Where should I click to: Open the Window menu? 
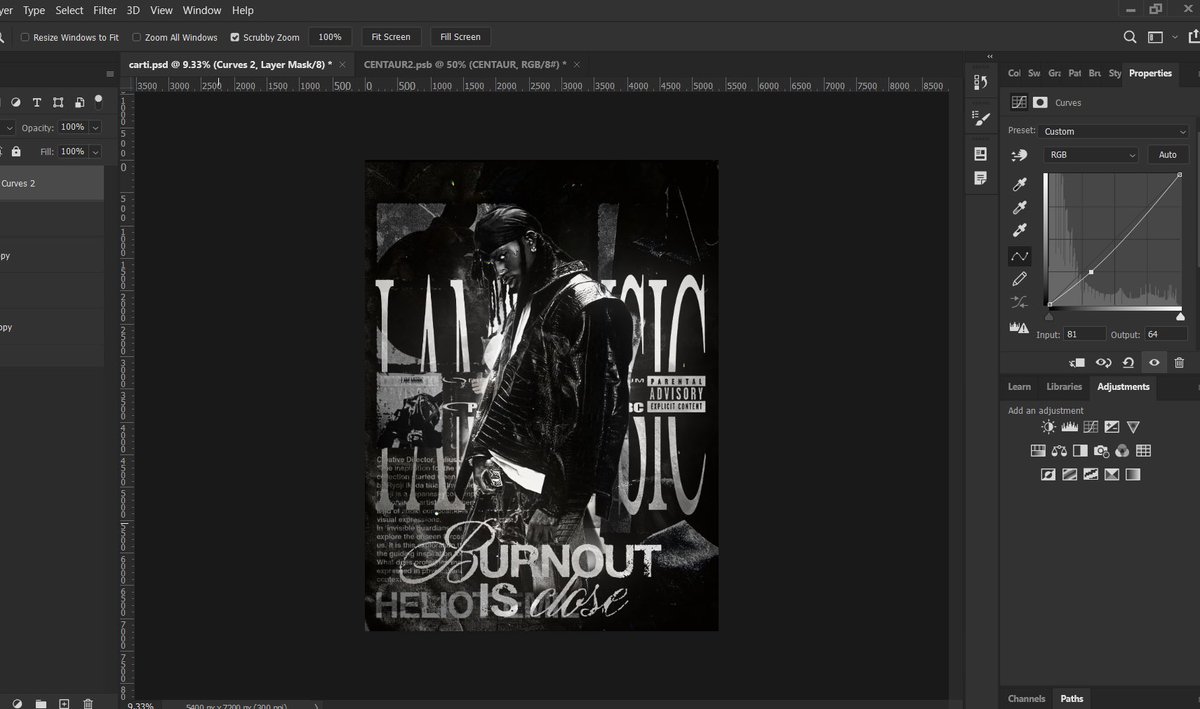[x=202, y=10]
